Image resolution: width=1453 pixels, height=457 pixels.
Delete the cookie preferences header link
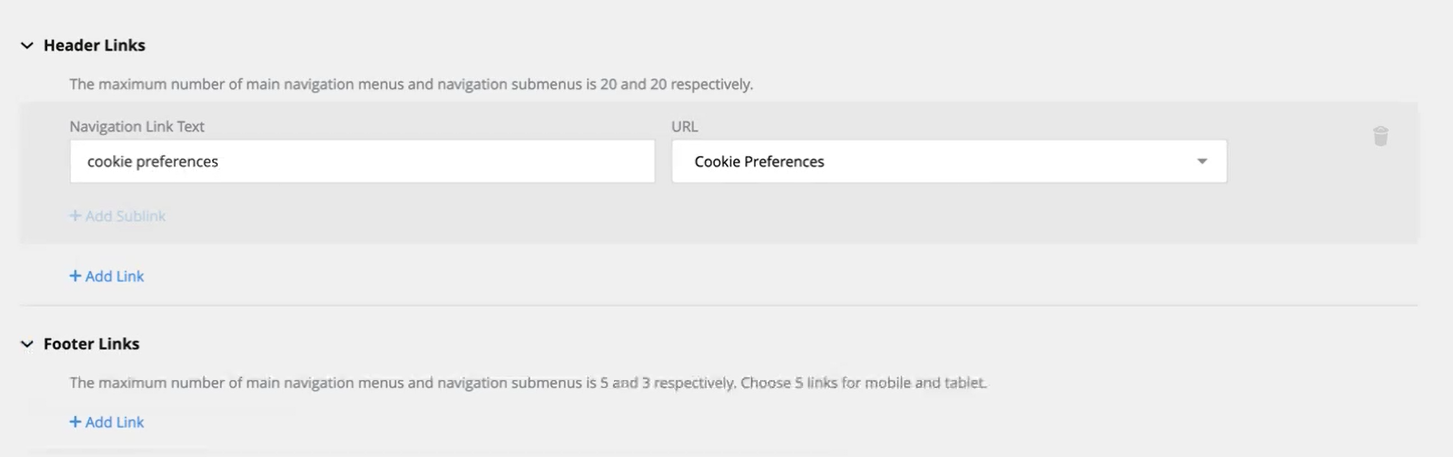click(1380, 136)
